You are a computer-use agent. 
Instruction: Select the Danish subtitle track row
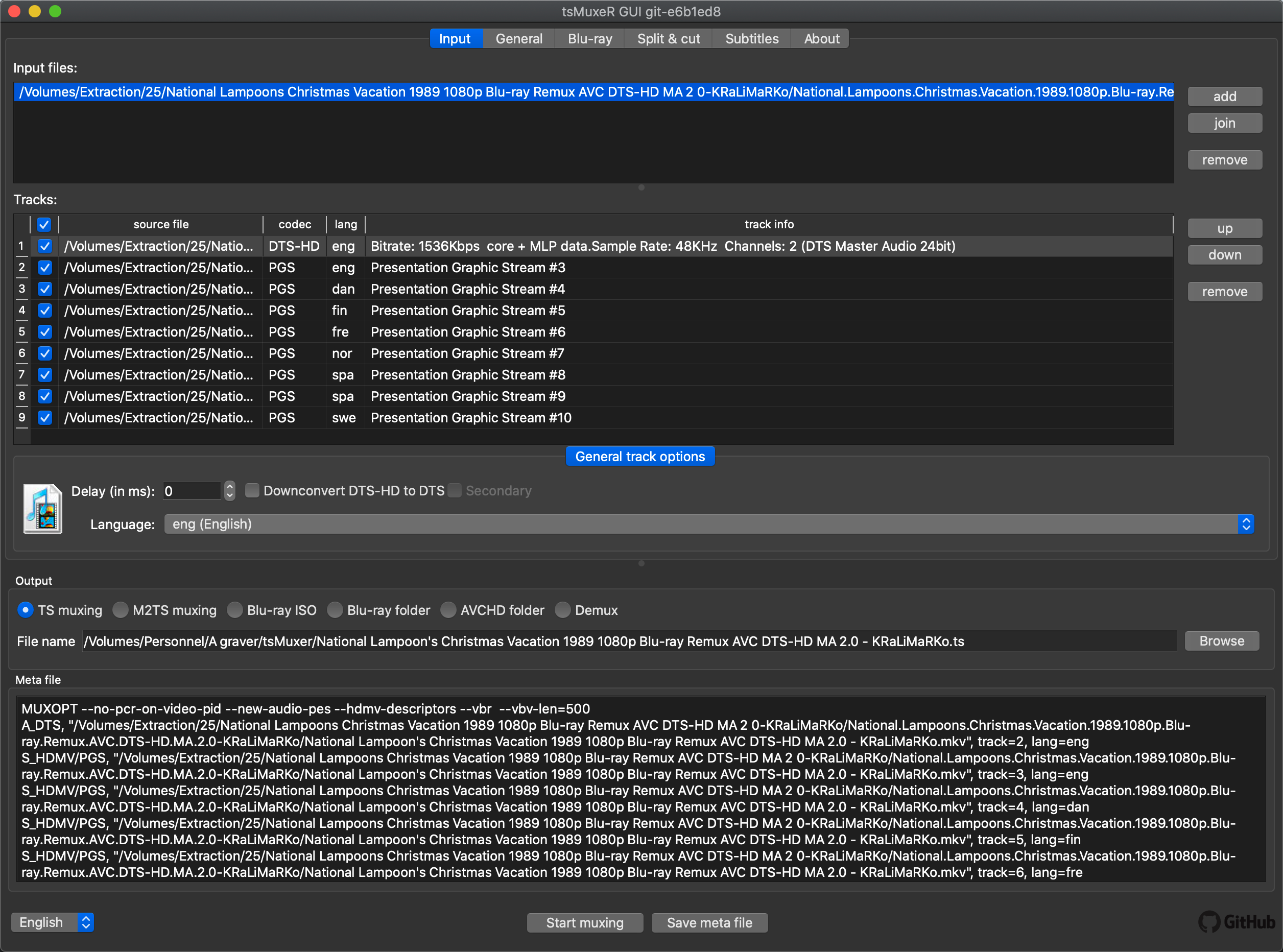(467, 289)
